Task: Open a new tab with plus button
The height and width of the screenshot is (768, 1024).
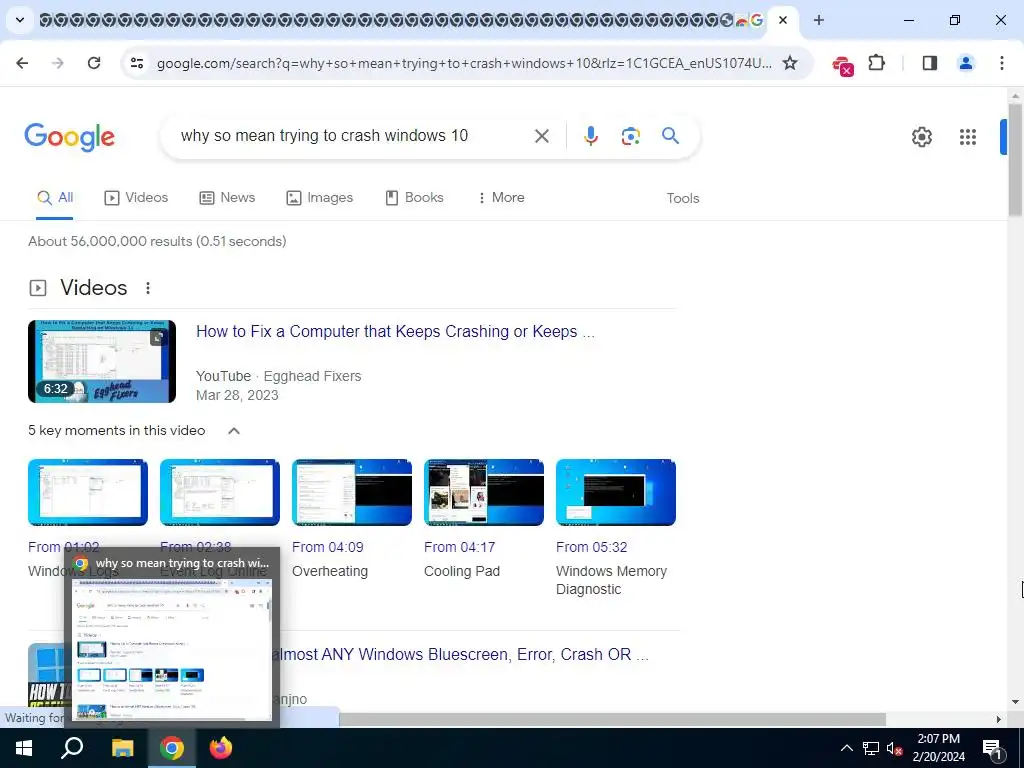Action: [x=818, y=20]
